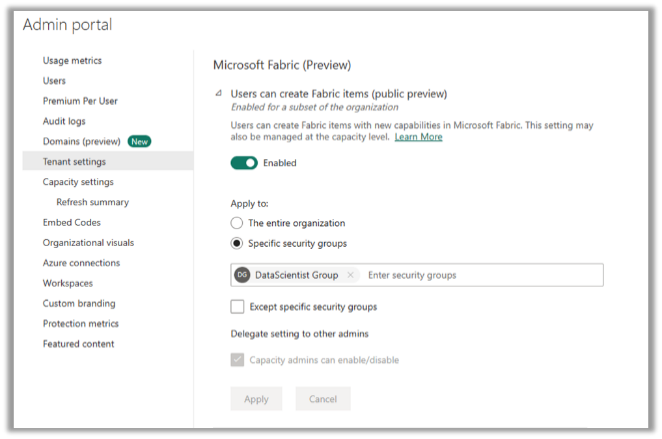The height and width of the screenshot is (439, 662).
Task: Select Tenant settings in the sidebar
Action: (108, 161)
